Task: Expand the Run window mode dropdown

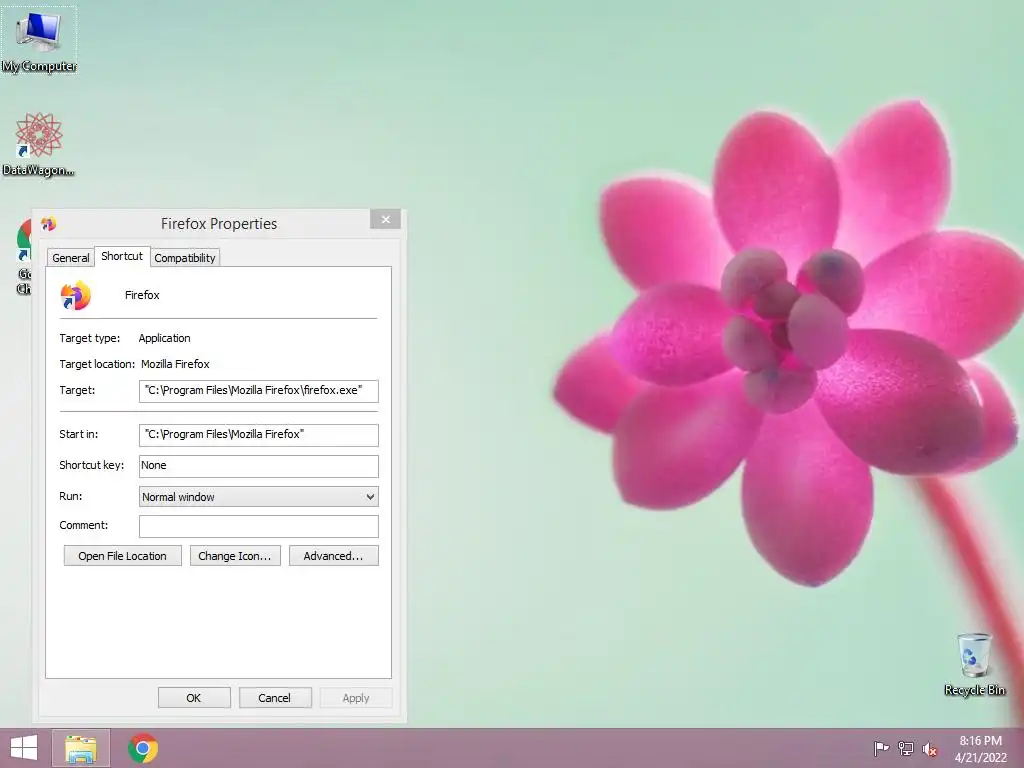Action: tap(259, 497)
